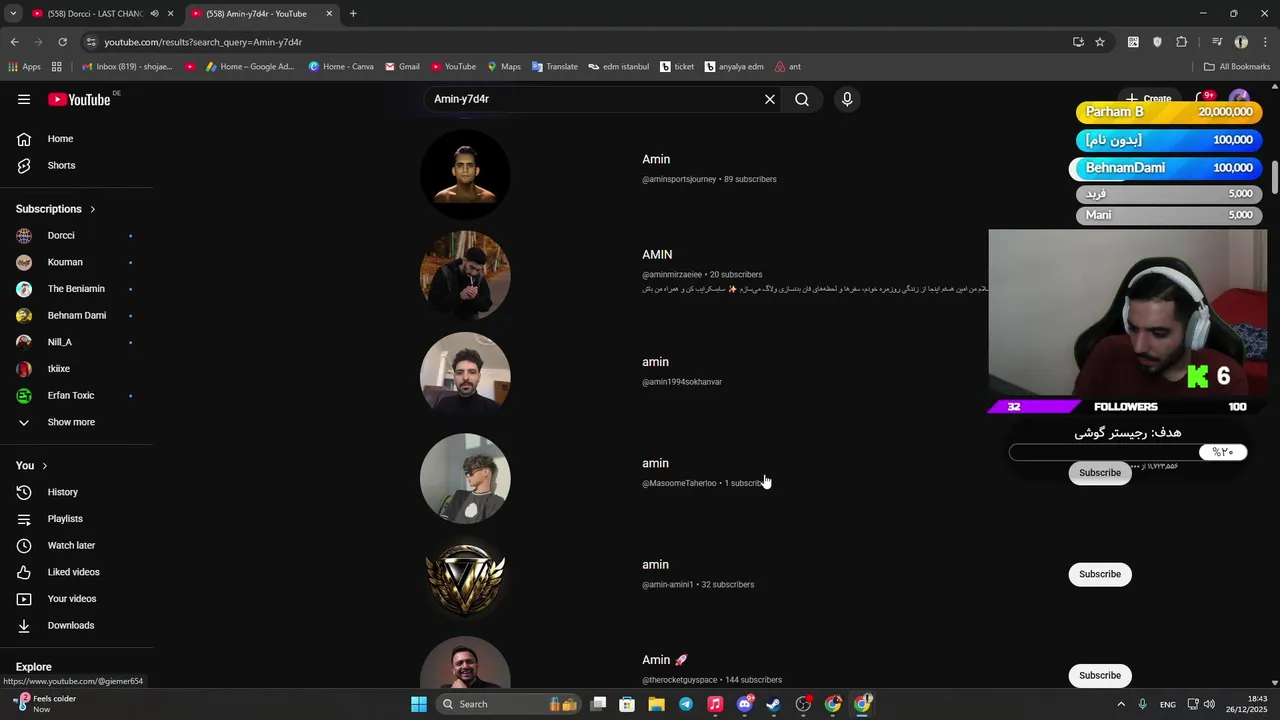Open the Chrome tab search dropdown
This screenshot has height=720, width=1280.
click(13, 14)
